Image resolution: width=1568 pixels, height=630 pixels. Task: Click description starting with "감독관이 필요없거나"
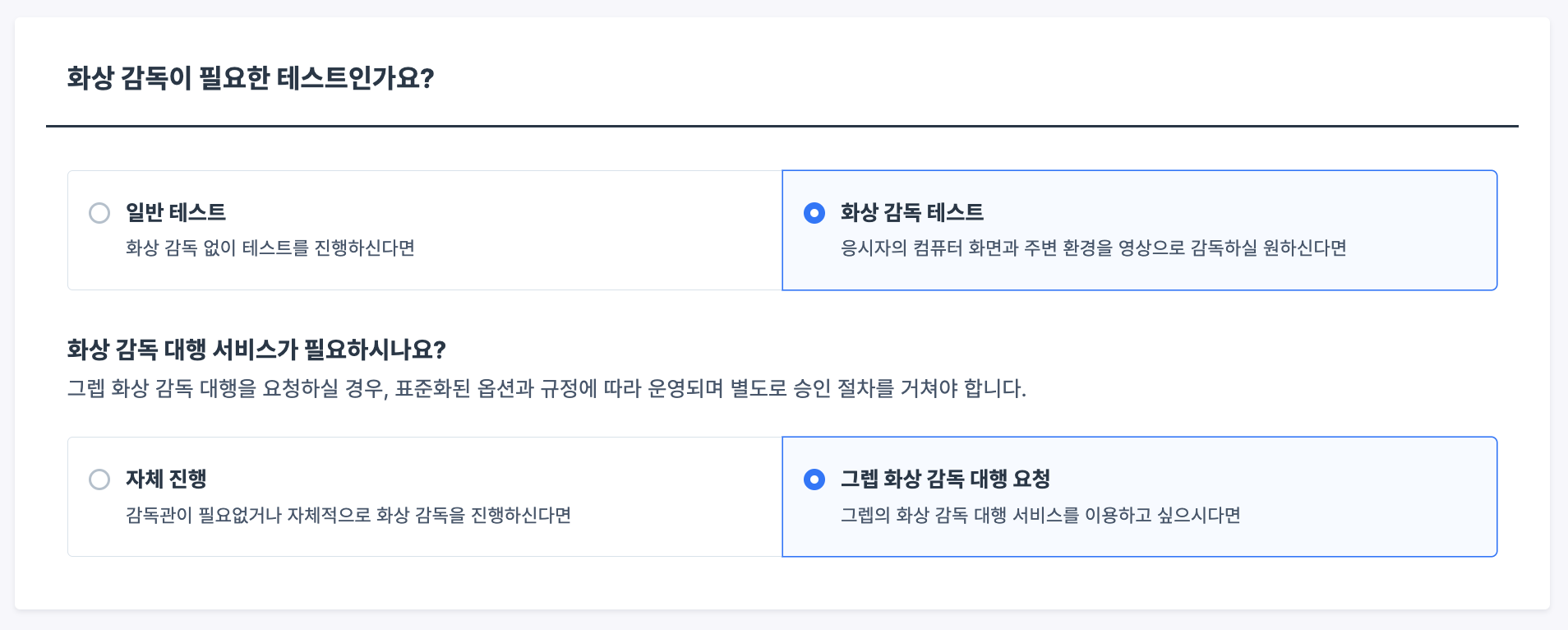(x=348, y=516)
